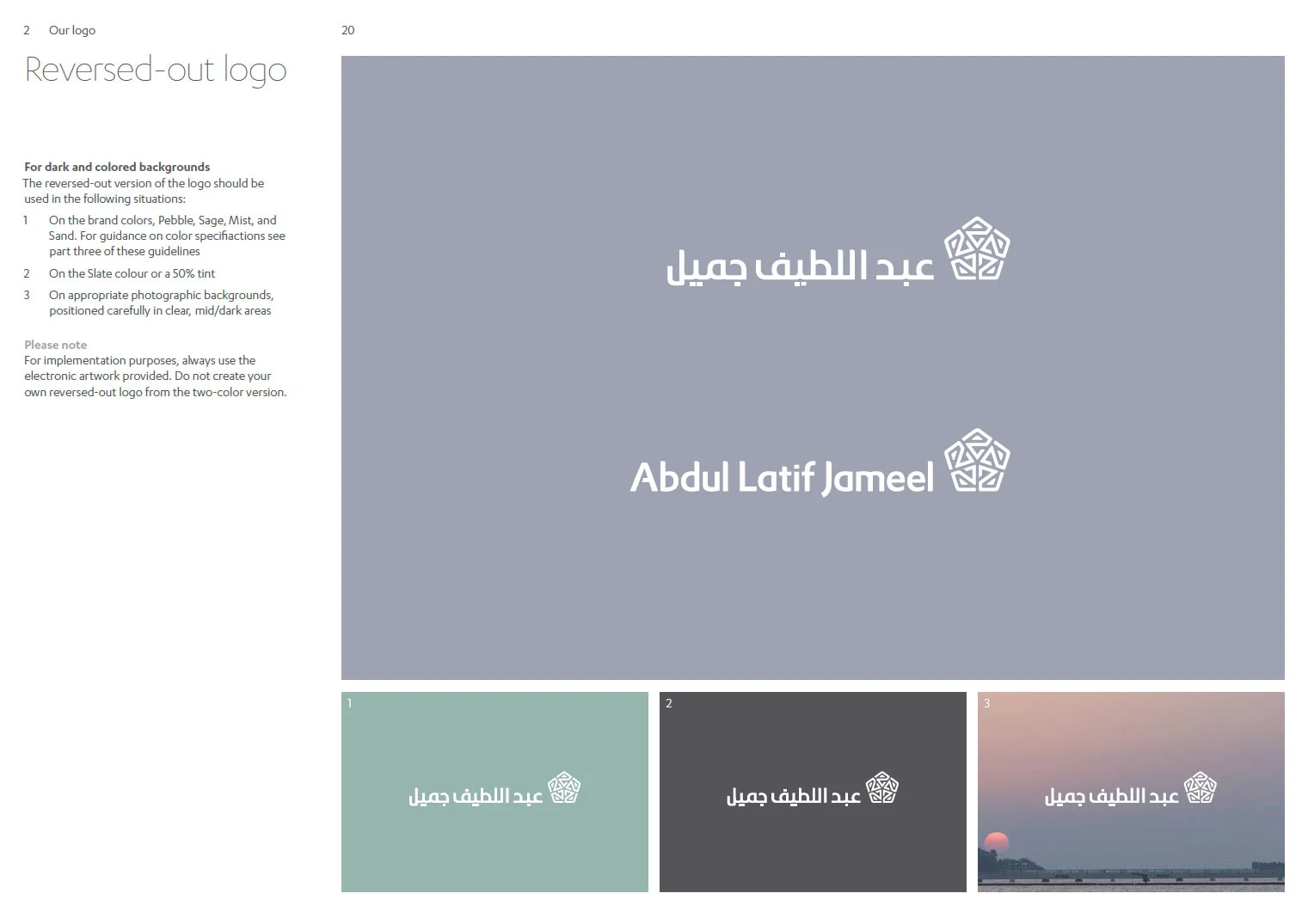Click the setting sun in the photo thumbnail
The width and height of the screenshot is (1308, 924).
(x=997, y=842)
